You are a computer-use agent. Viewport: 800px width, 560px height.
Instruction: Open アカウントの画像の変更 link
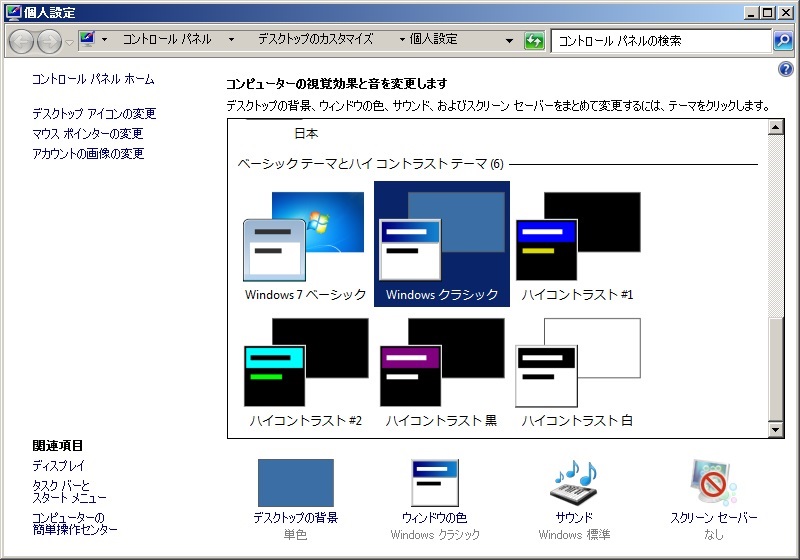88,154
